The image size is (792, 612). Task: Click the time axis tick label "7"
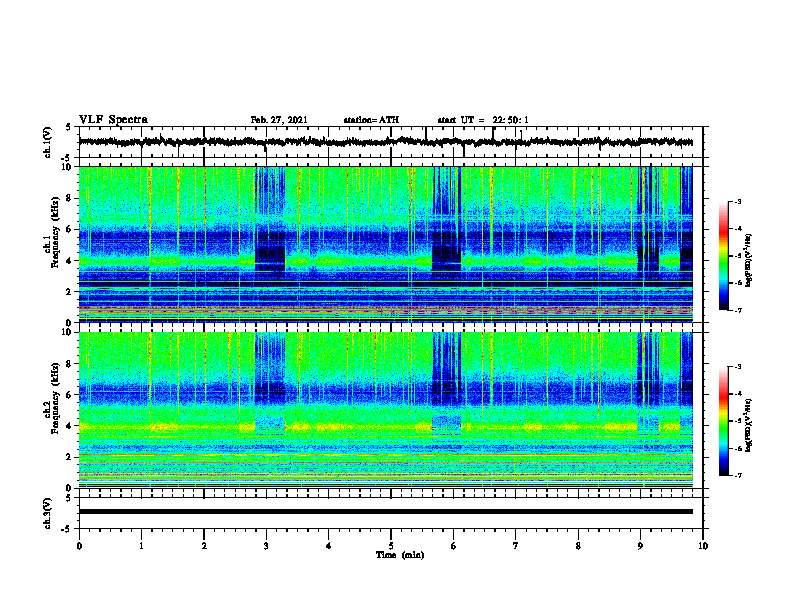coord(516,546)
